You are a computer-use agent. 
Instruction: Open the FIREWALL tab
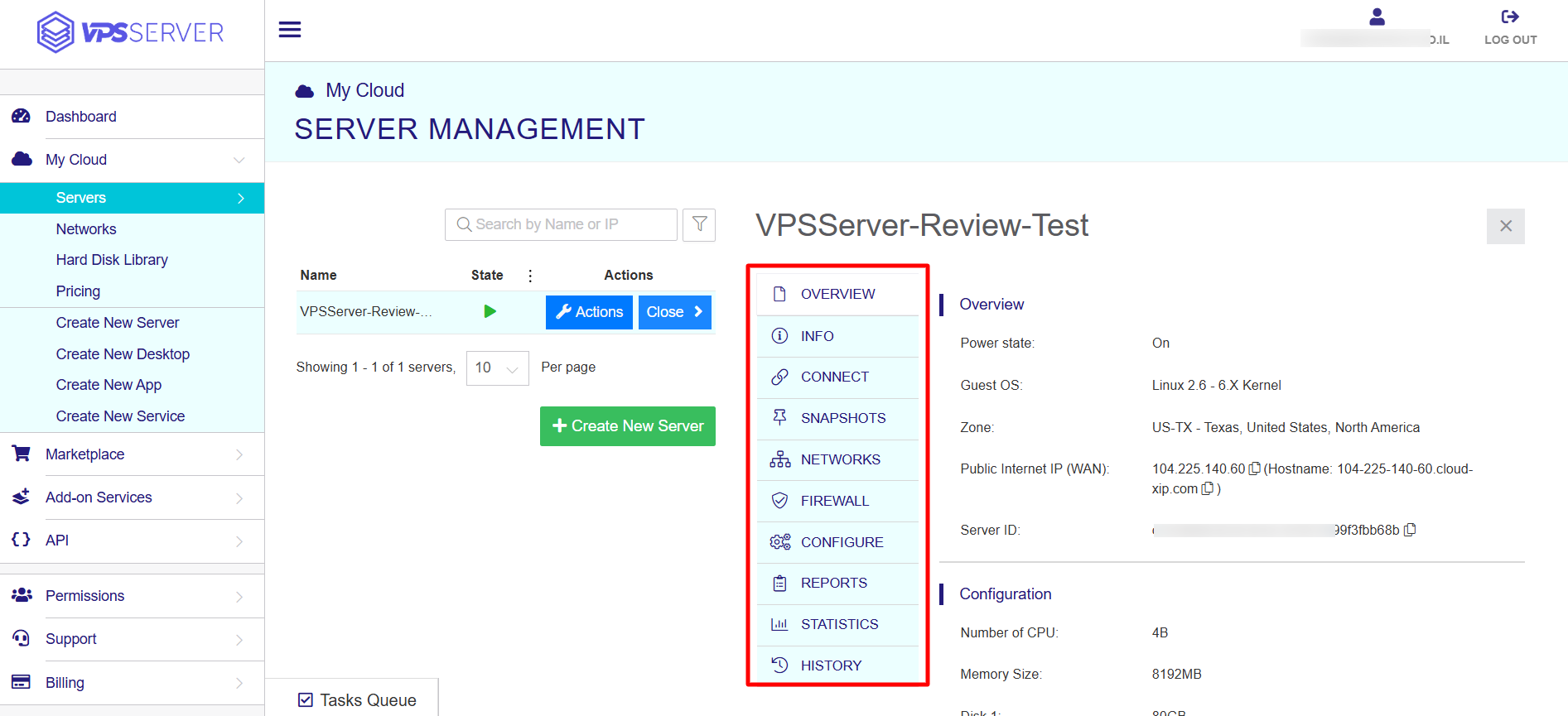[837, 501]
